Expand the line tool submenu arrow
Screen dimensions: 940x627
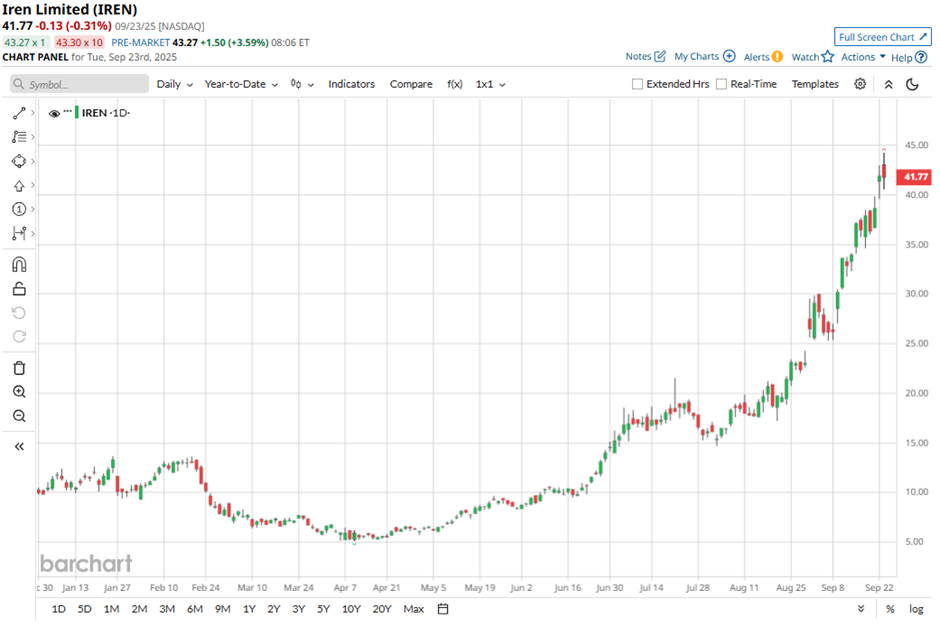(32, 113)
